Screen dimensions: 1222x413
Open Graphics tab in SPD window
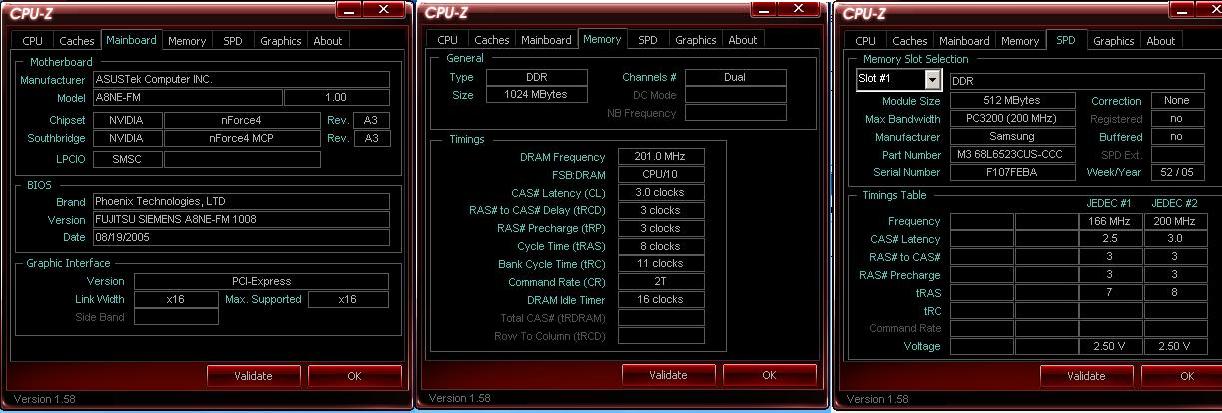click(1113, 41)
